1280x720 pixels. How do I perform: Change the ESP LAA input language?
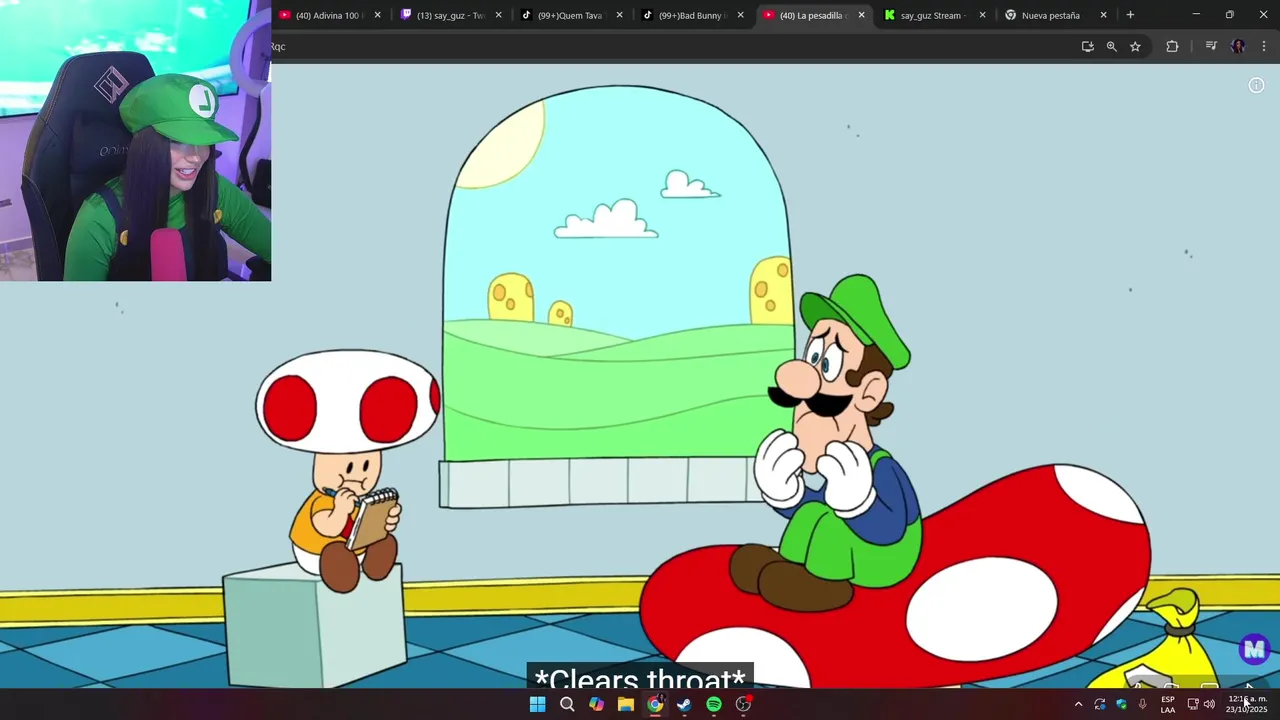click(1168, 704)
